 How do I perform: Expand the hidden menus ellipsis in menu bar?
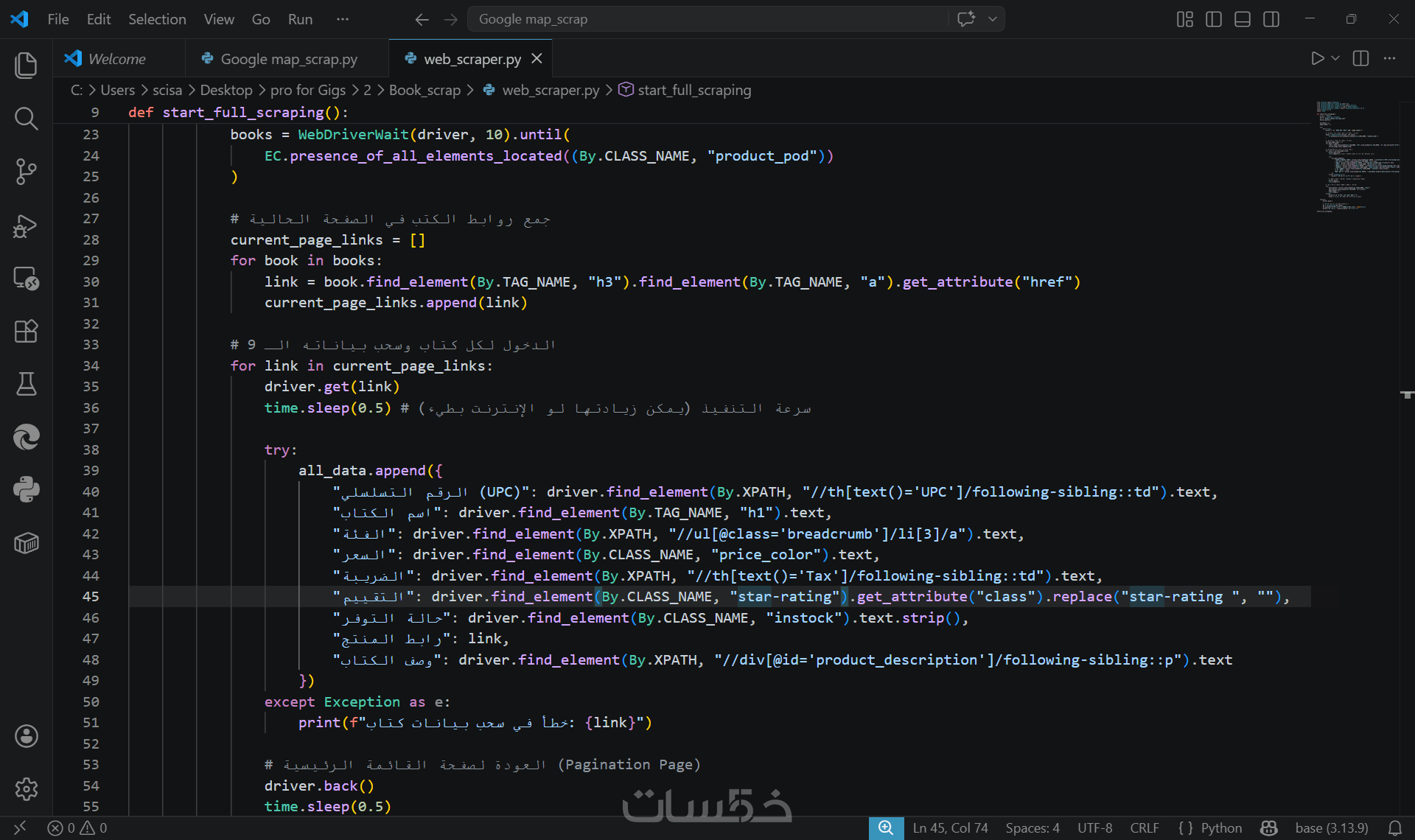pyautogui.click(x=342, y=19)
